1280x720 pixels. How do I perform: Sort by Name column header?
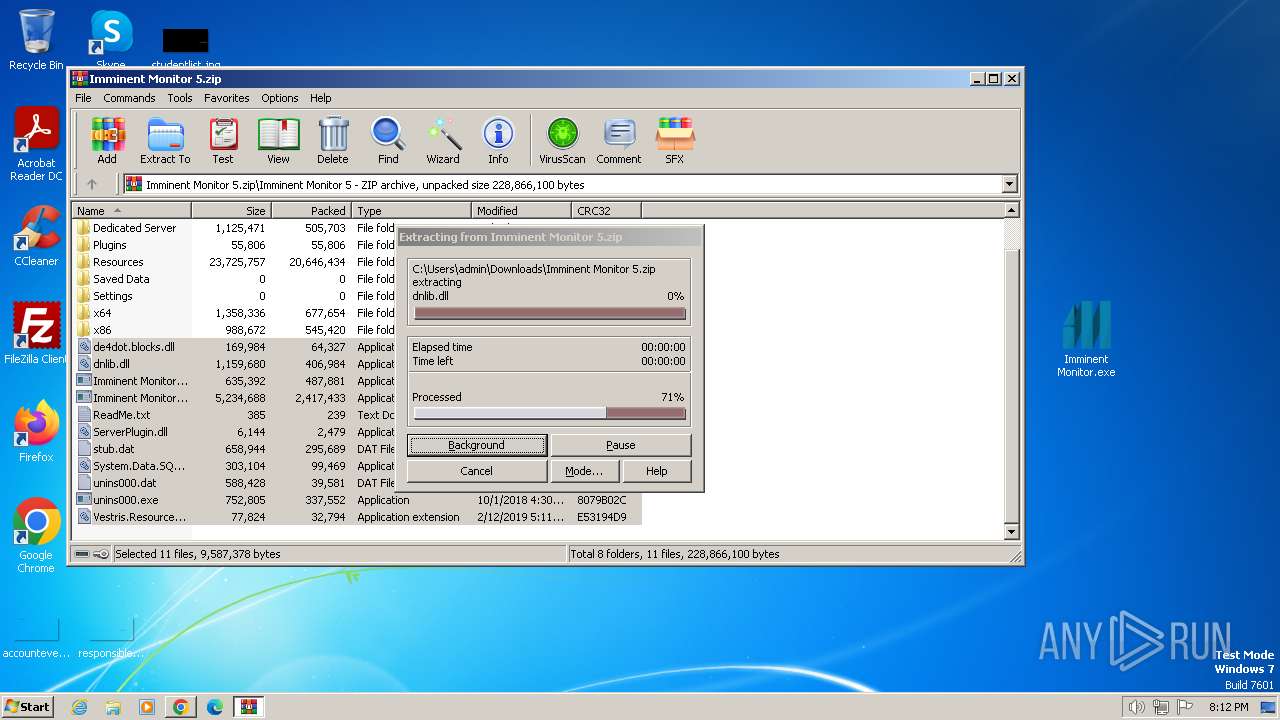(131, 210)
